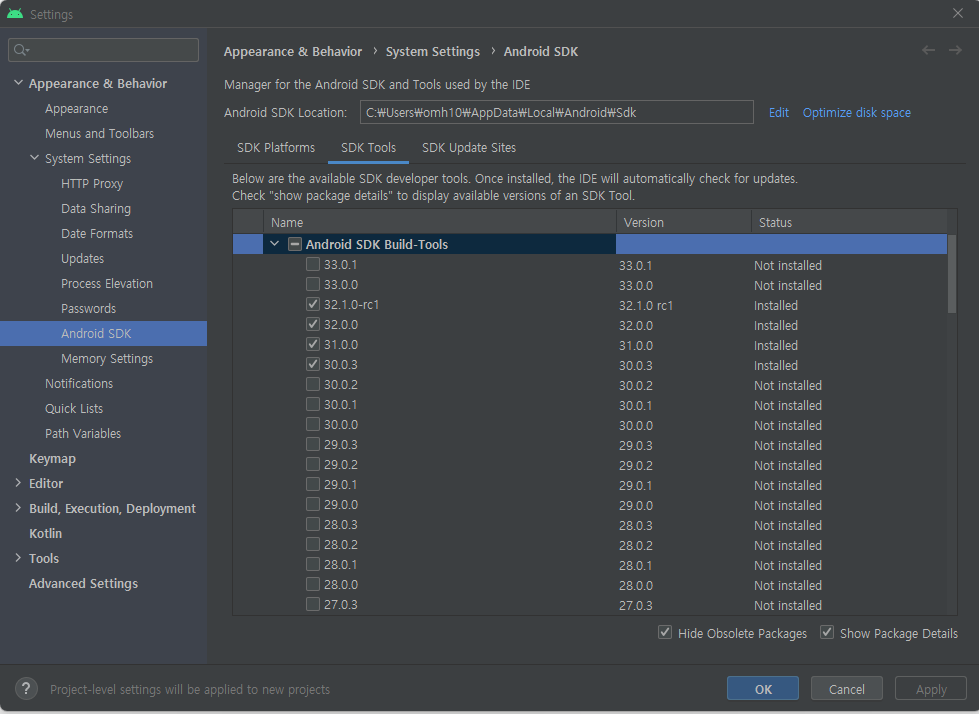This screenshot has width=979, height=714.
Task: Open help with the question mark icon
Action: (26, 689)
